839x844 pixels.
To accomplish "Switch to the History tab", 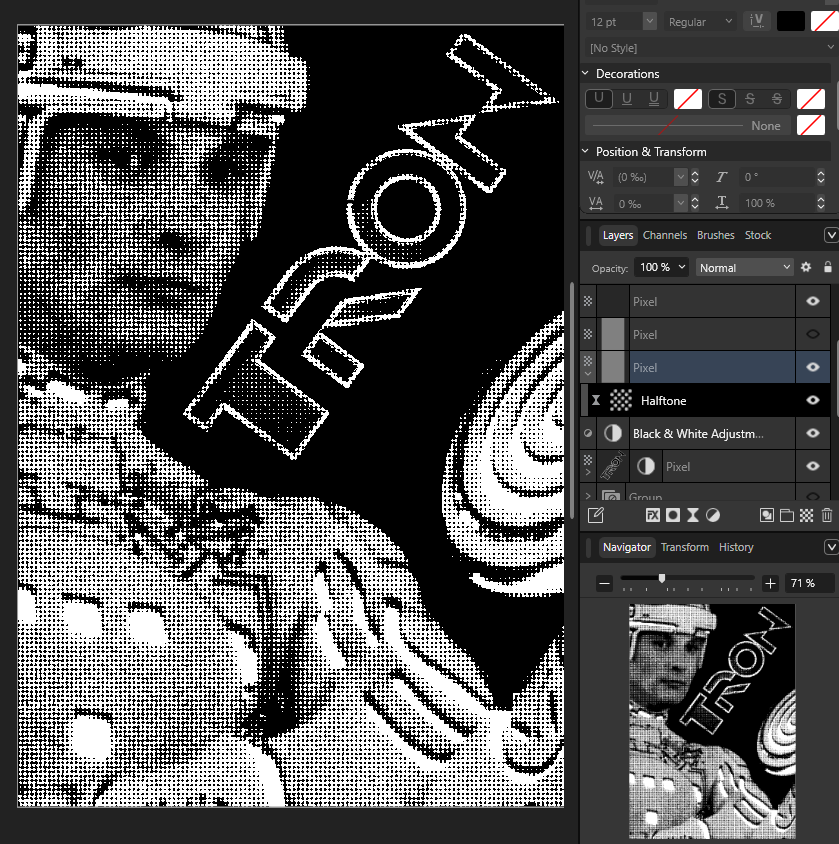I will click(736, 547).
